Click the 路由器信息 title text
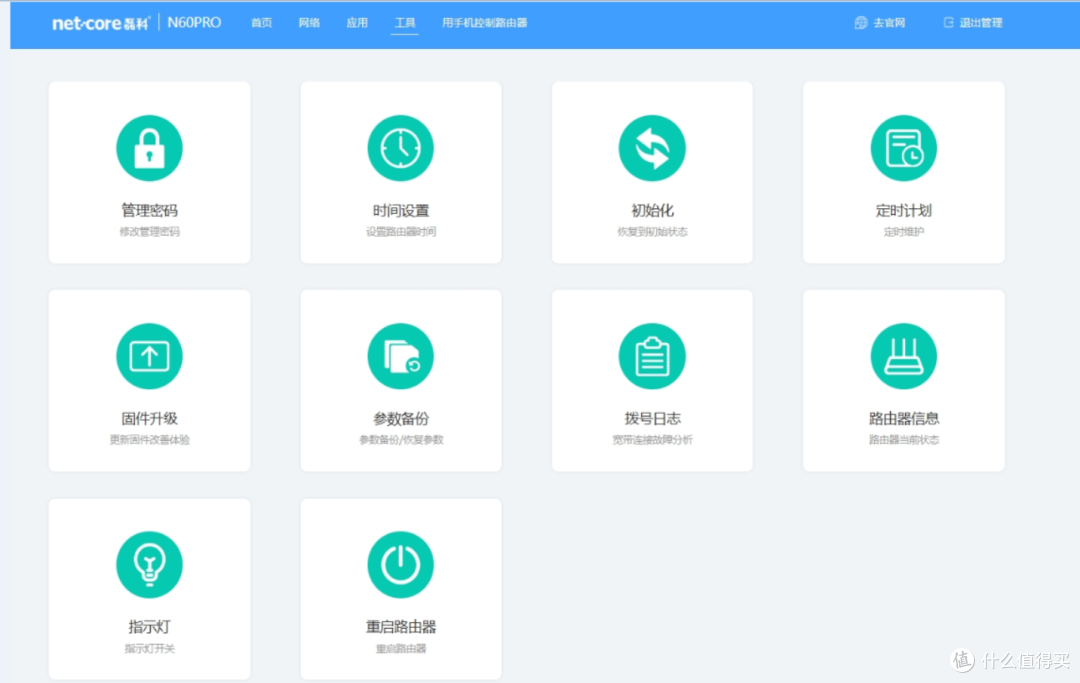 [903, 418]
